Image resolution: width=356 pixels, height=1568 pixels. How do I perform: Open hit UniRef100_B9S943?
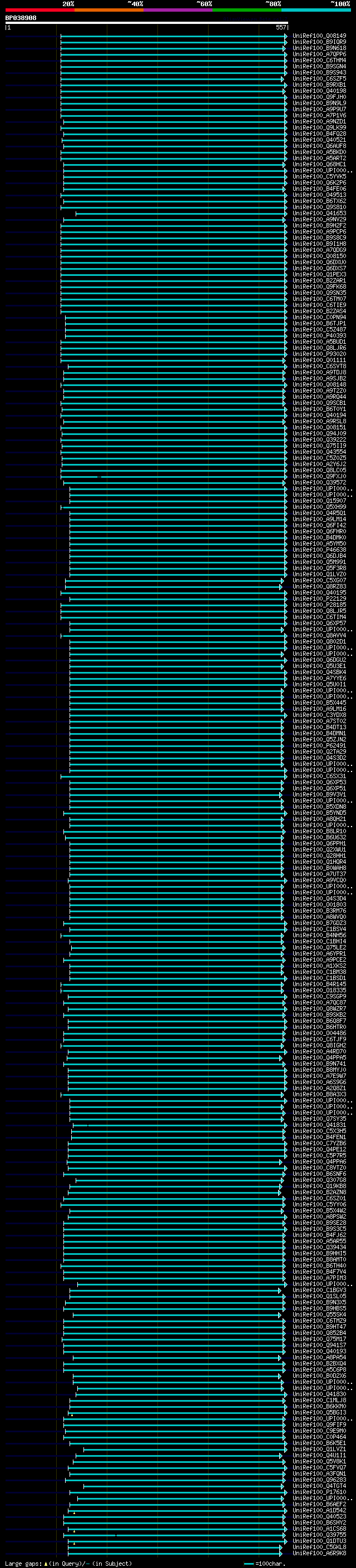319,72
